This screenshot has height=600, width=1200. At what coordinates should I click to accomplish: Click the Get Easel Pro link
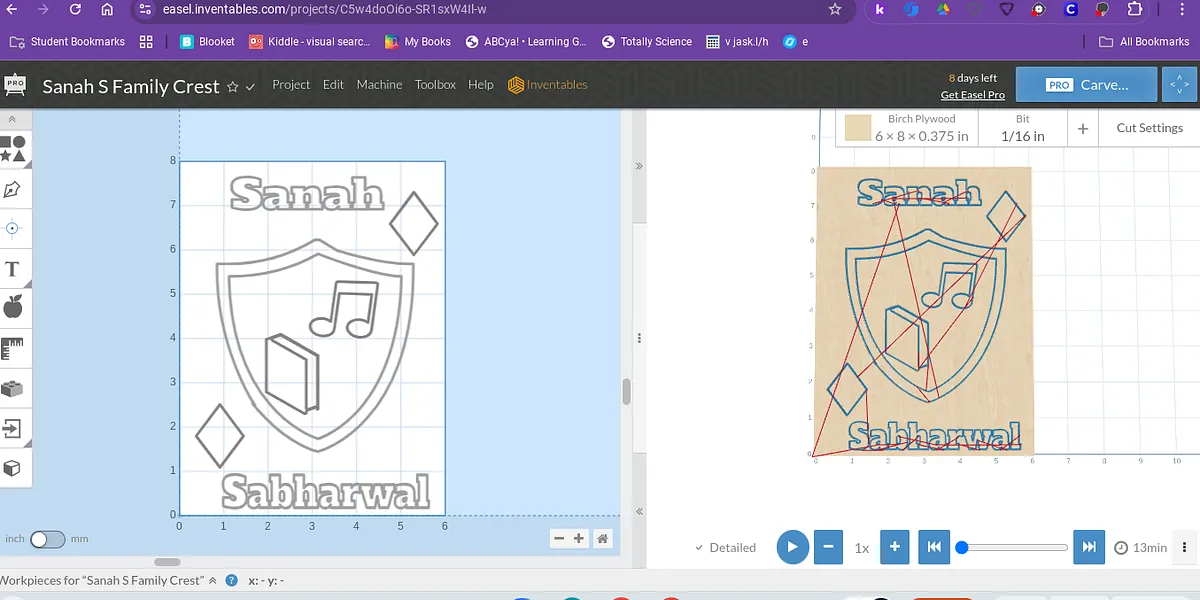[x=972, y=95]
